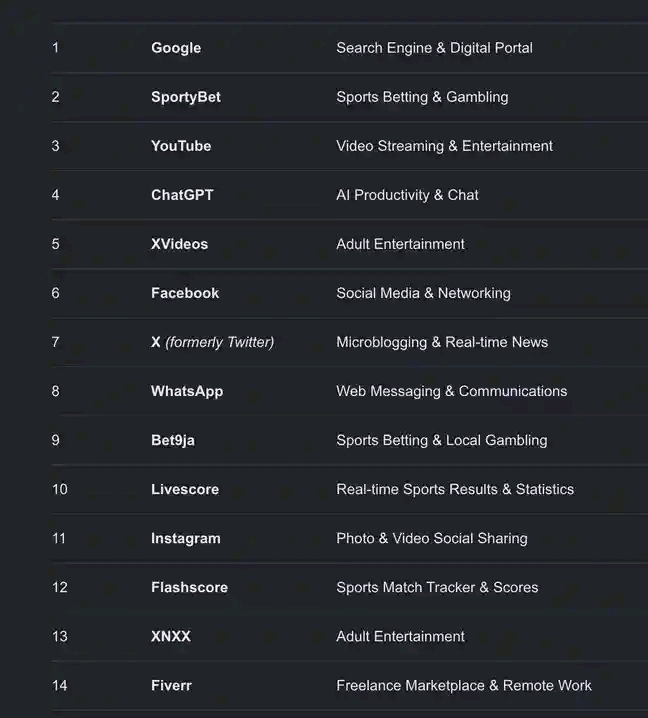Click the Flashscore site name
Viewport: 648px width, 718px height.
(x=189, y=587)
